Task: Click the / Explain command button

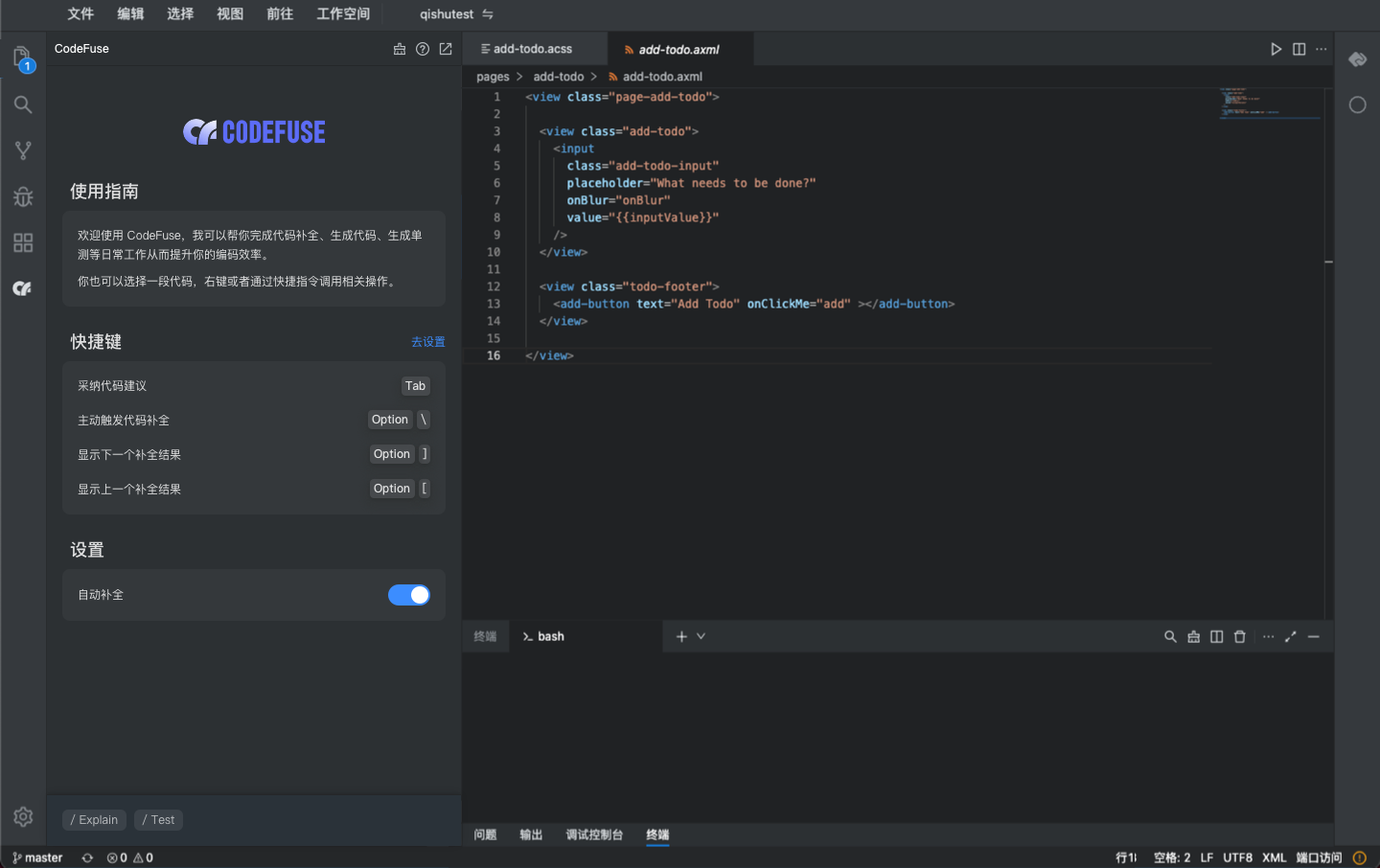Action: pos(94,820)
